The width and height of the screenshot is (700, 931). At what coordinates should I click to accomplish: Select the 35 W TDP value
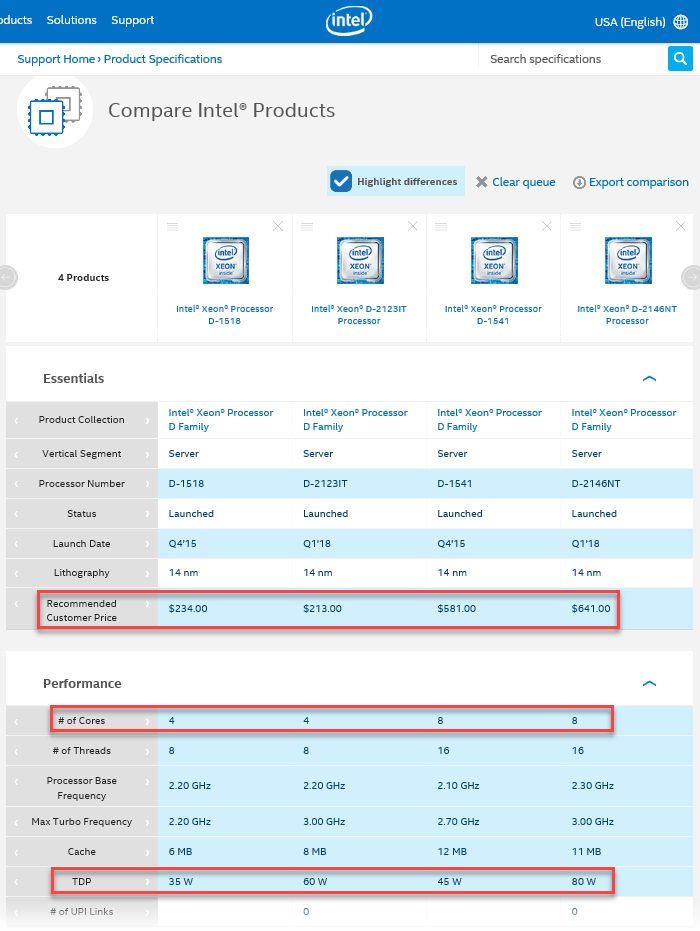coord(180,882)
